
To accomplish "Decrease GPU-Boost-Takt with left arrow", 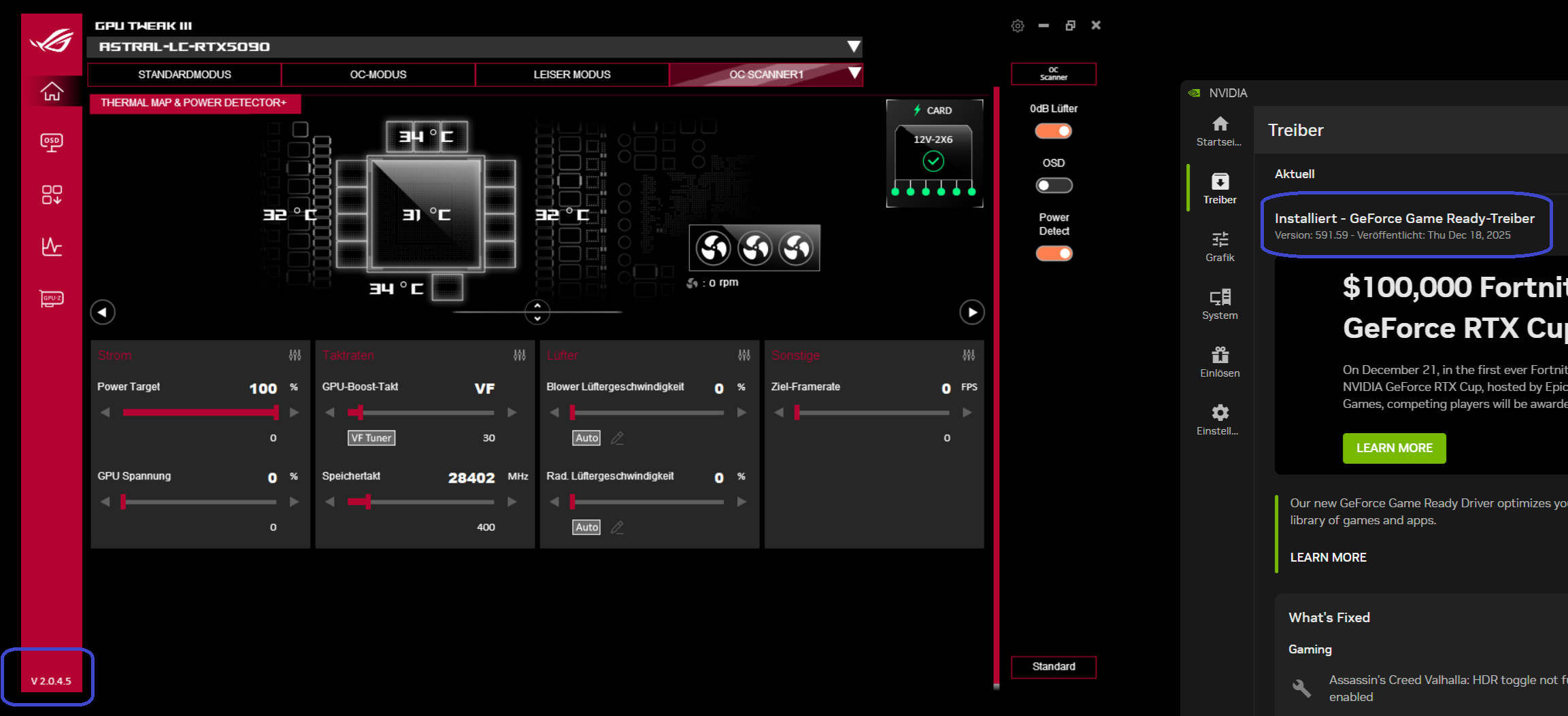I will [x=329, y=412].
